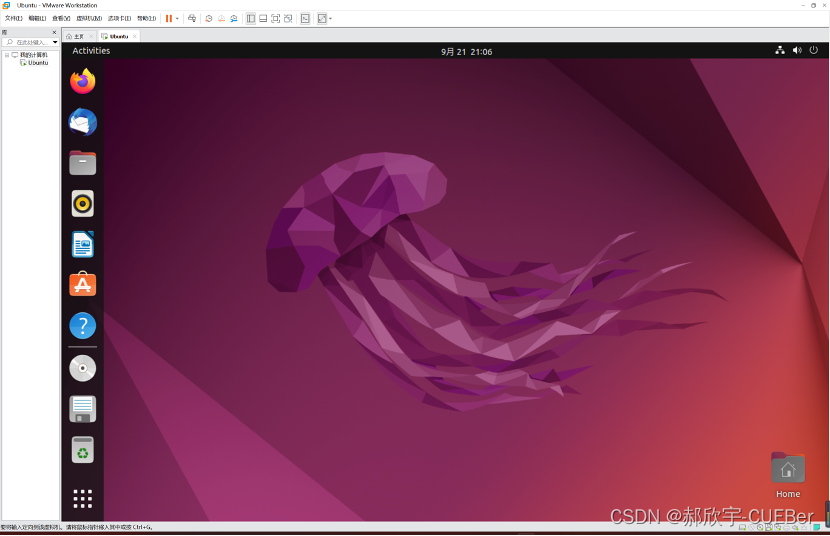Open the snapshot manager toolbar icon
The width and height of the screenshot is (830, 536).
coord(234,19)
